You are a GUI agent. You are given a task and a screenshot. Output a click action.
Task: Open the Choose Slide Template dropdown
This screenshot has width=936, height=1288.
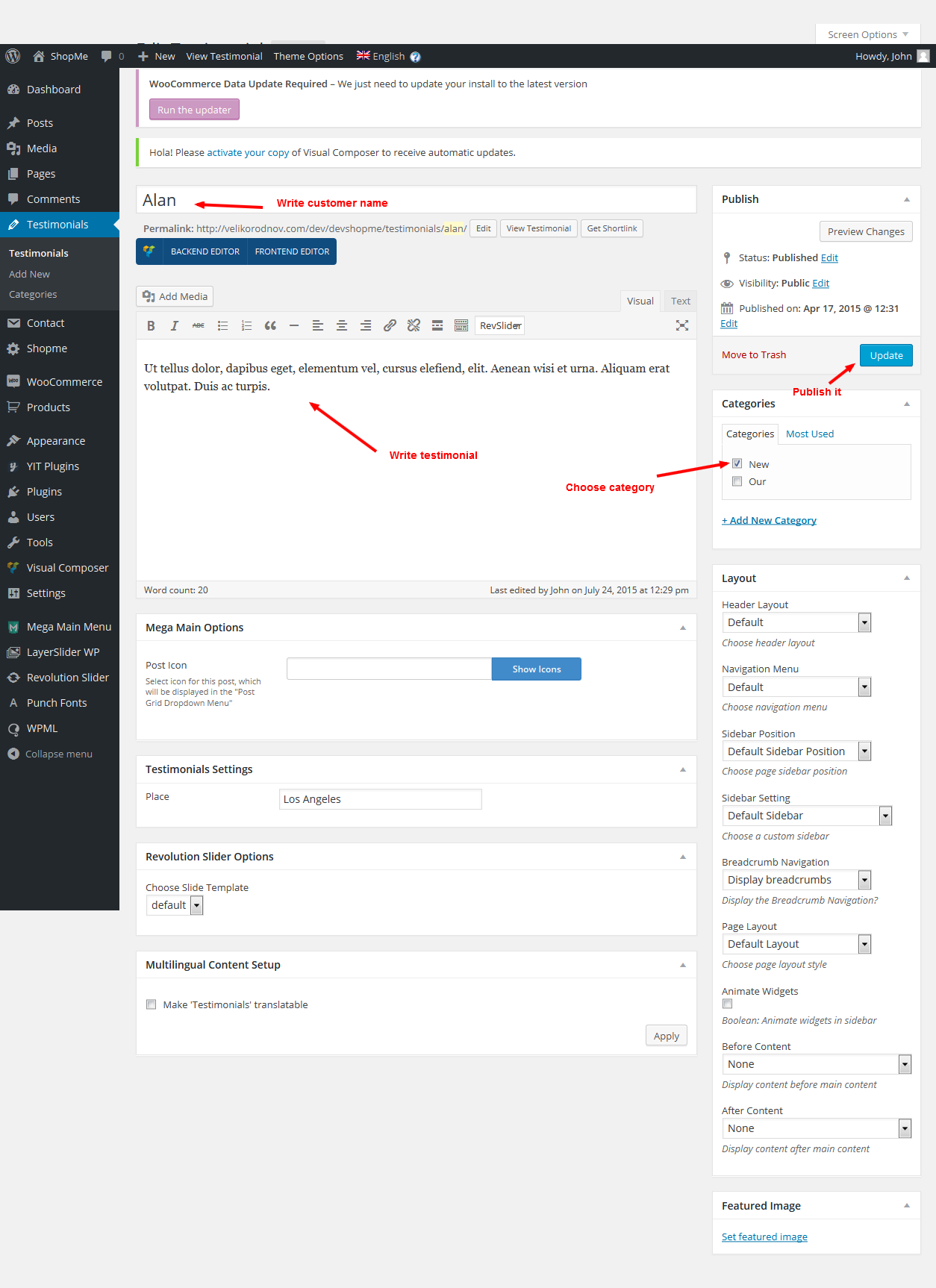click(175, 905)
